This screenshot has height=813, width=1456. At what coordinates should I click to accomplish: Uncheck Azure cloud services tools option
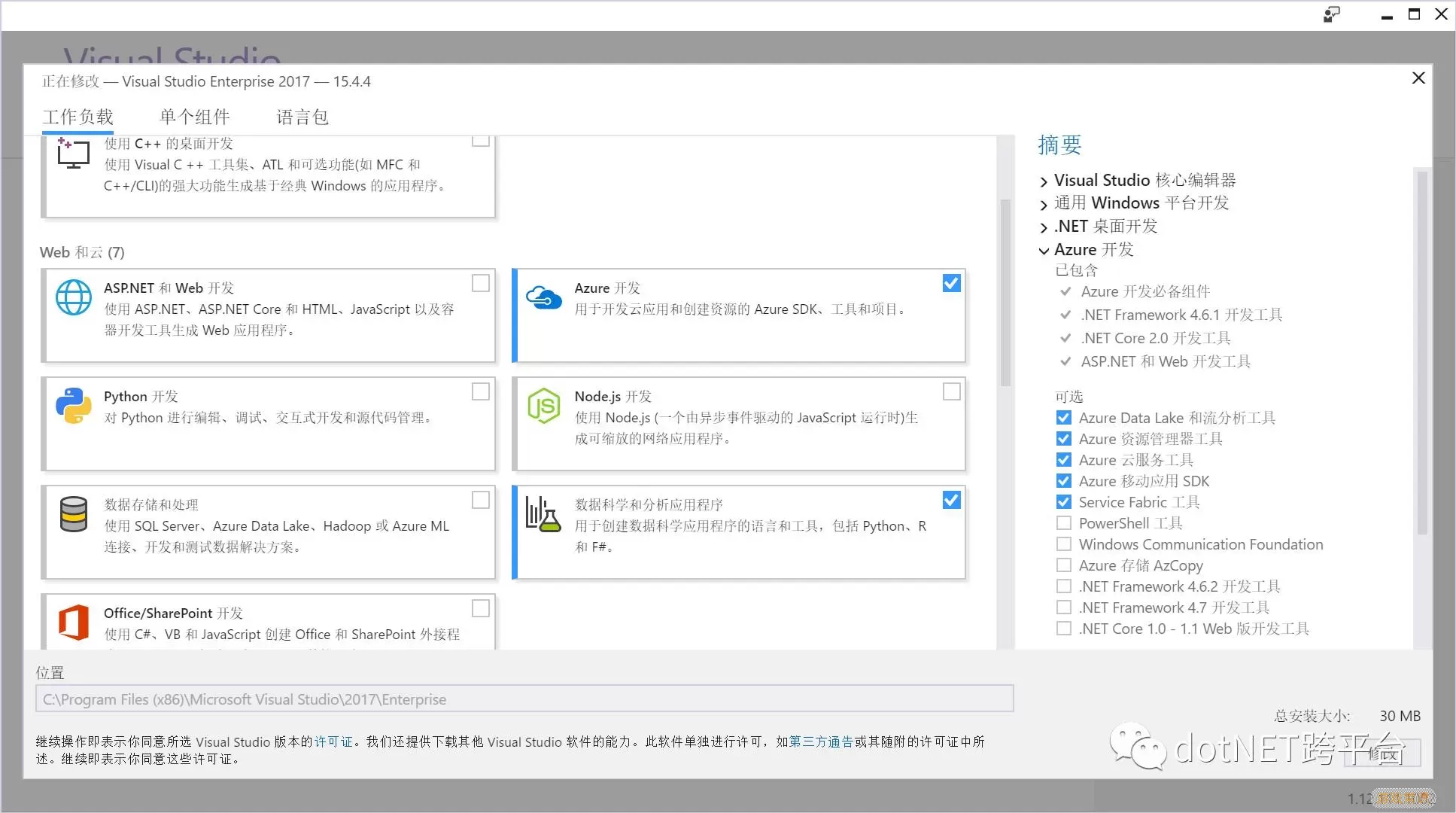tap(1063, 460)
